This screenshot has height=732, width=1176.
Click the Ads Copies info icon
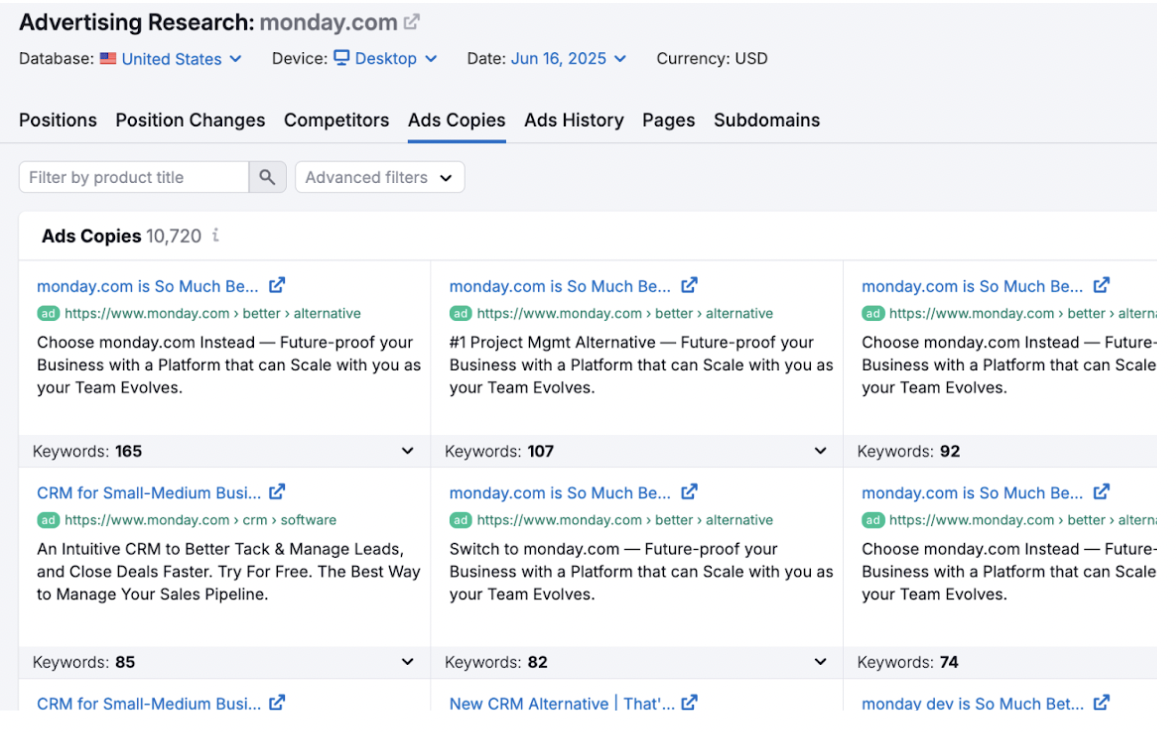pos(215,236)
